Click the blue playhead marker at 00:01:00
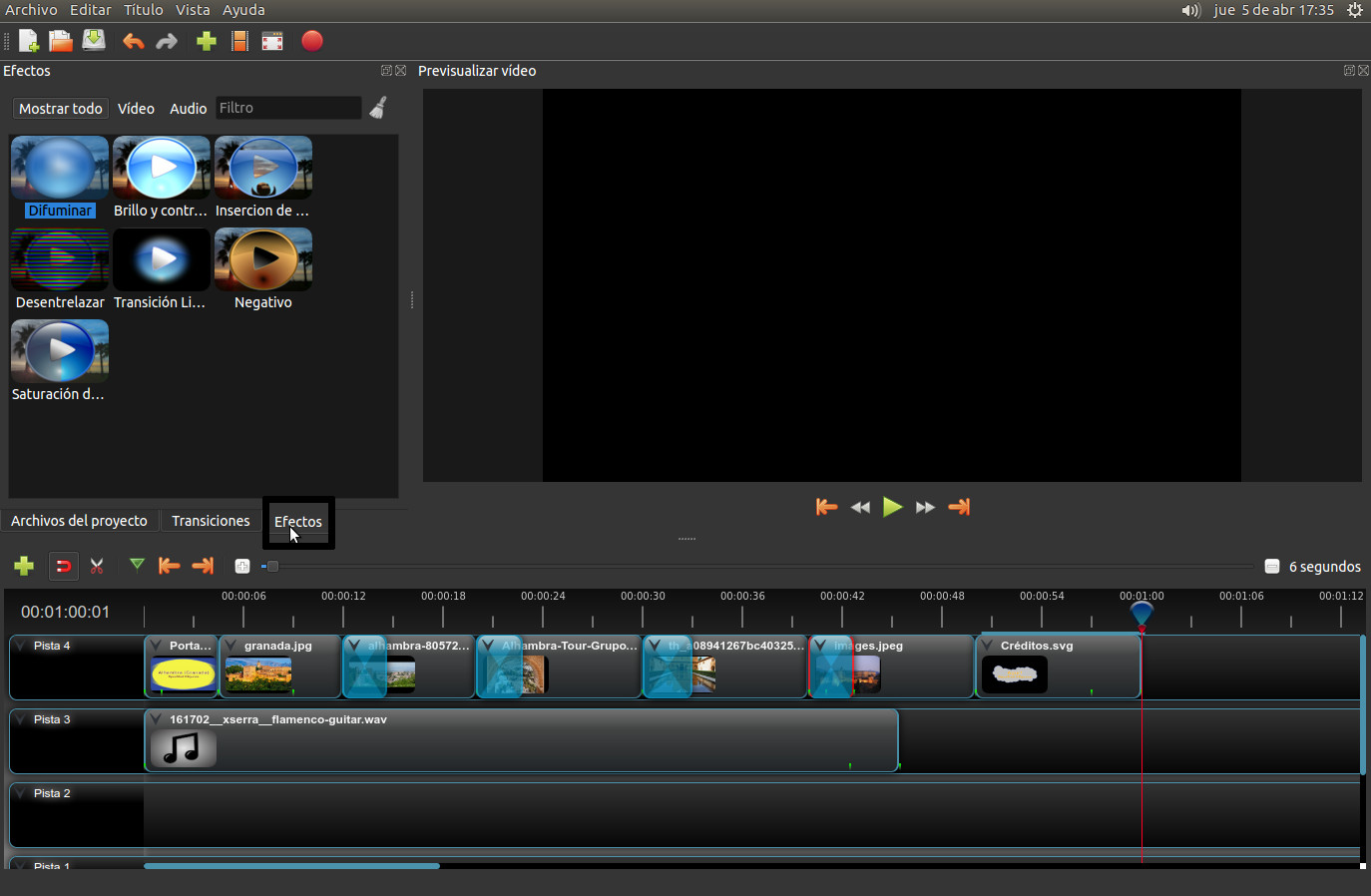Image resolution: width=1371 pixels, height=896 pixels. (1142, 613)
